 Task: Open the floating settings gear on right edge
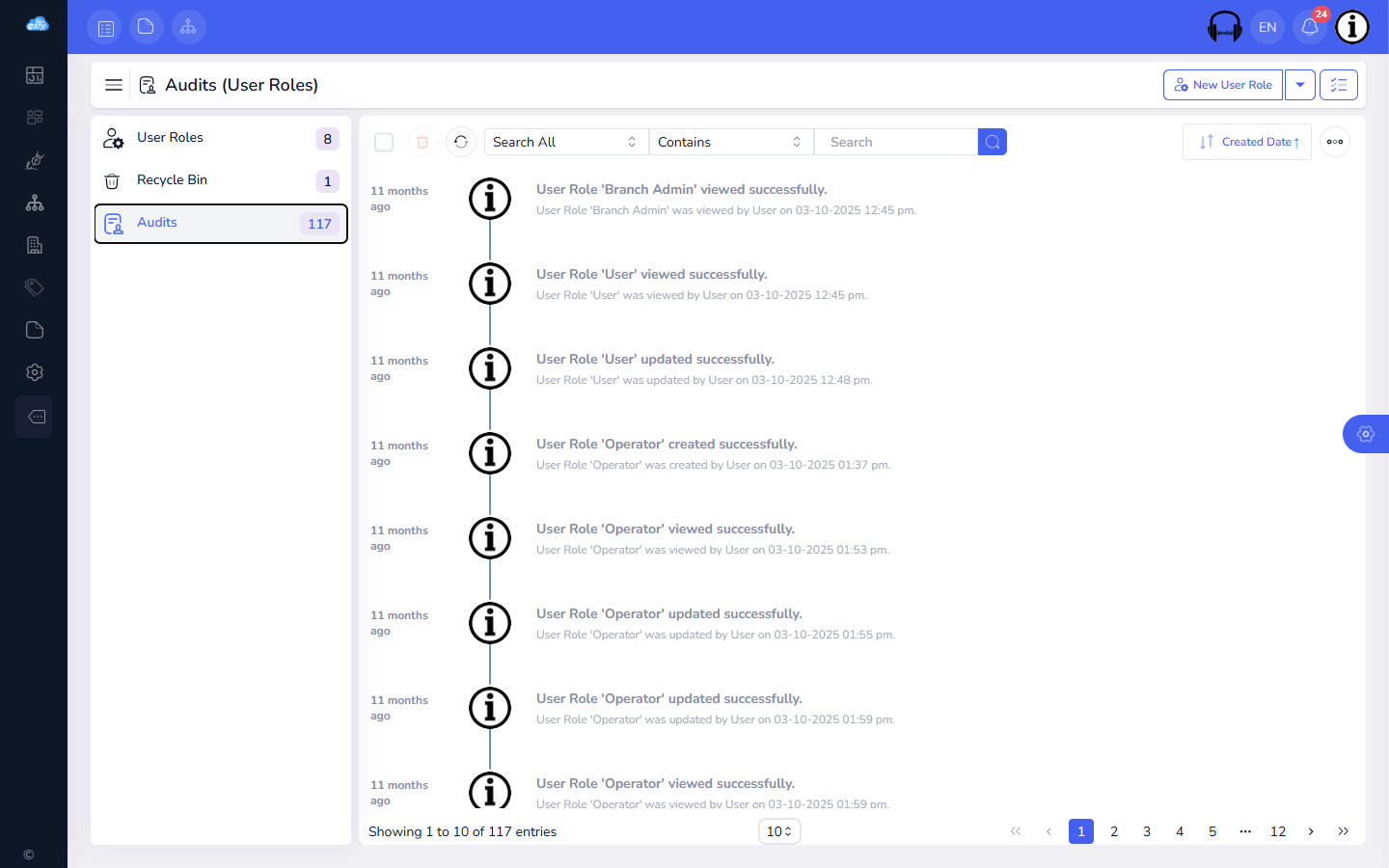[x=1366, y=434]
